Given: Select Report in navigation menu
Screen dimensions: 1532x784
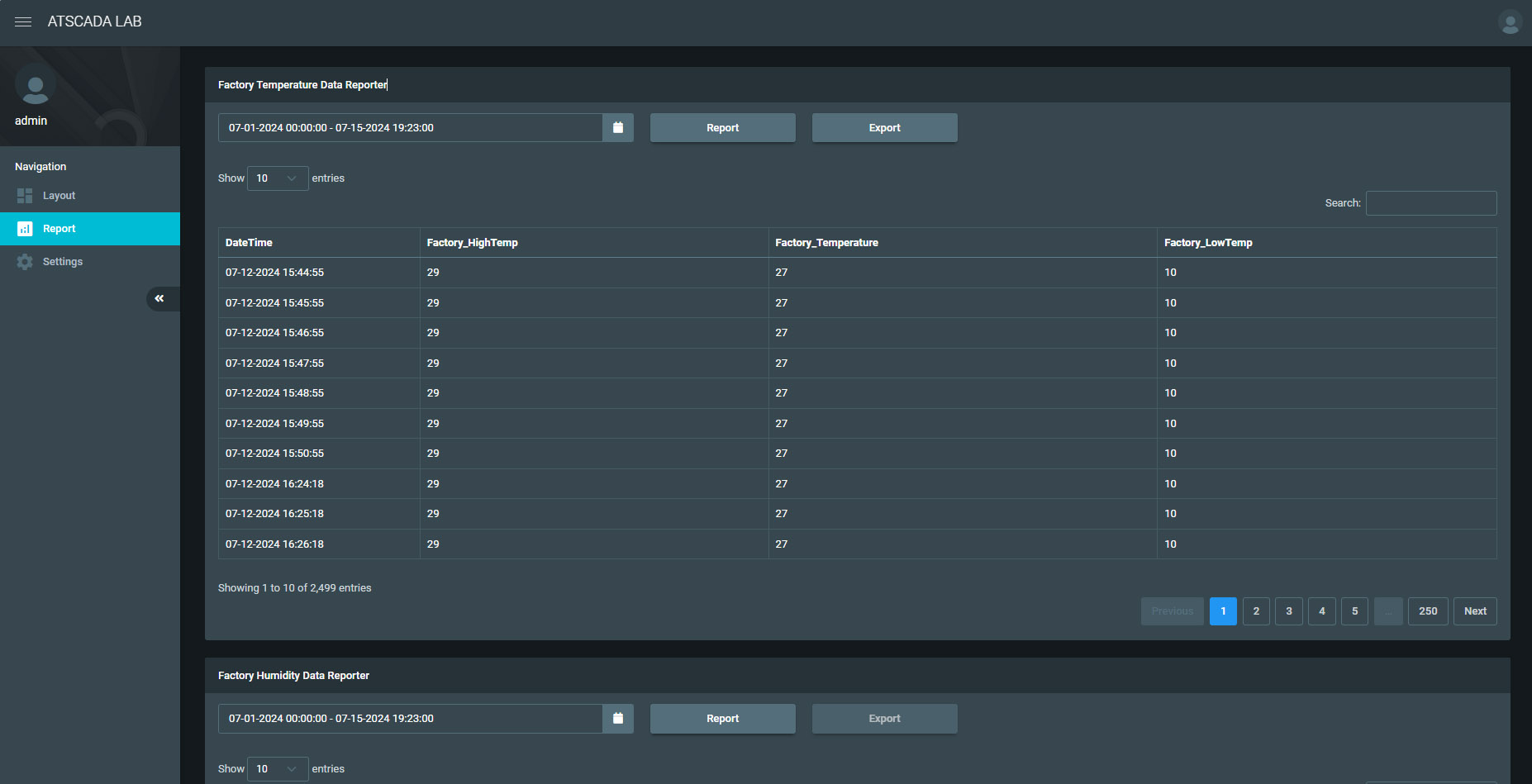Looking at the screenshot, I should [59, 229].
